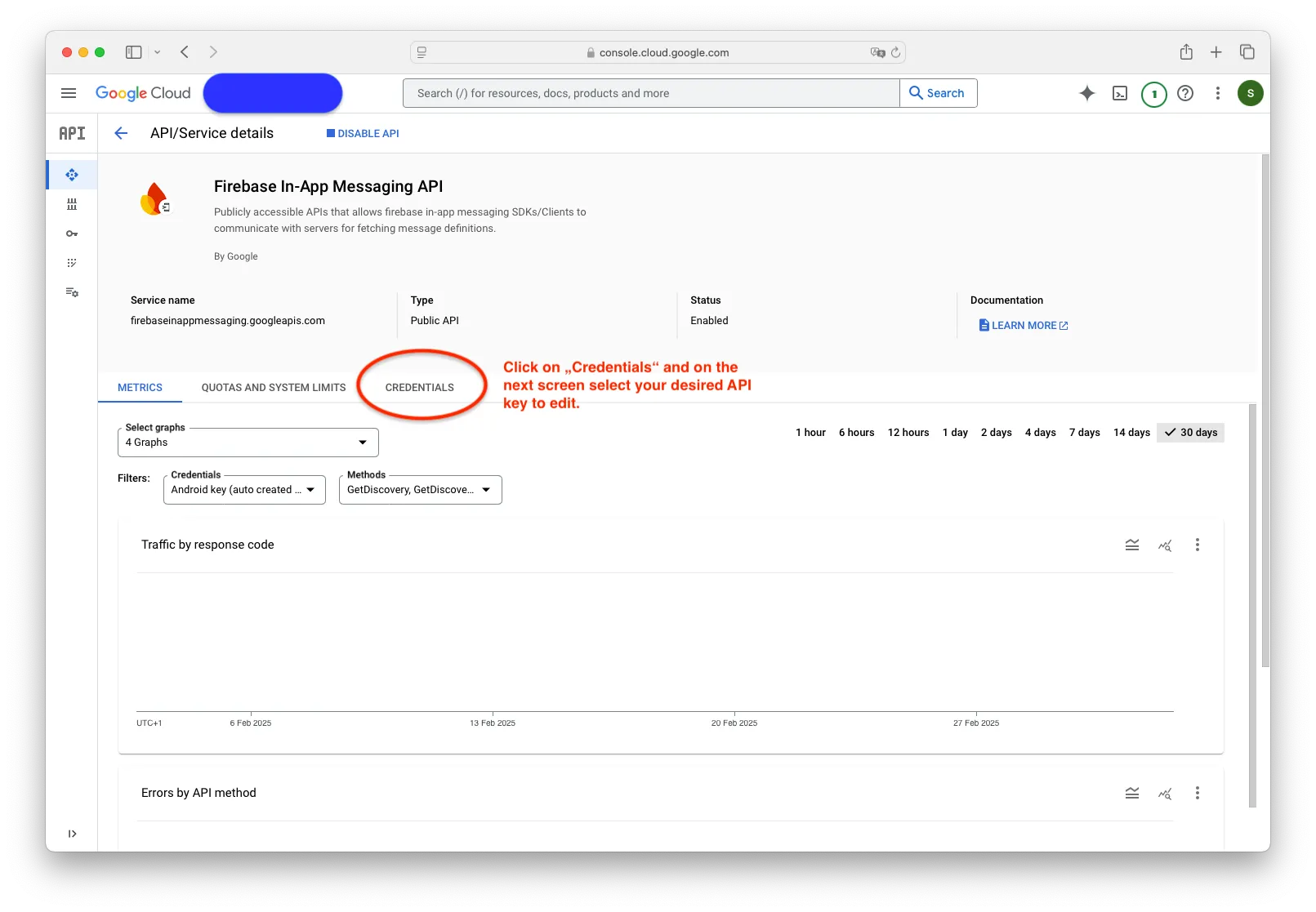The image size is (1316, 912).
Task: Expand the left sidebar panel
Action: [x=72, y=834]
